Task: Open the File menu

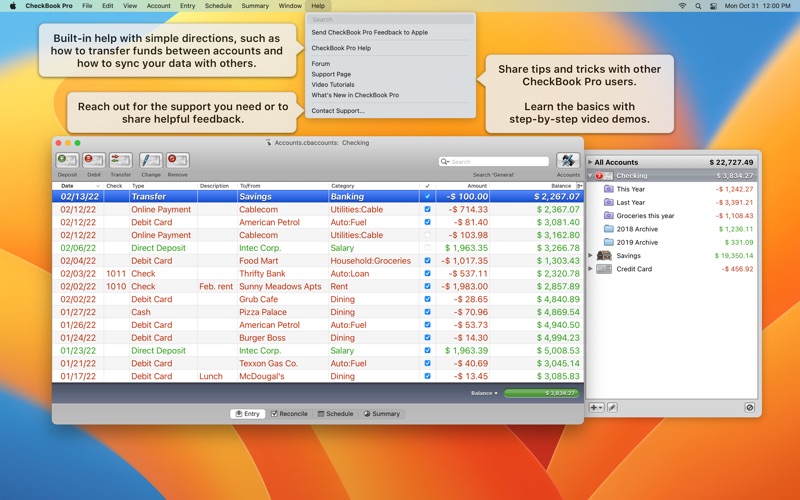Action: (87, 6)
